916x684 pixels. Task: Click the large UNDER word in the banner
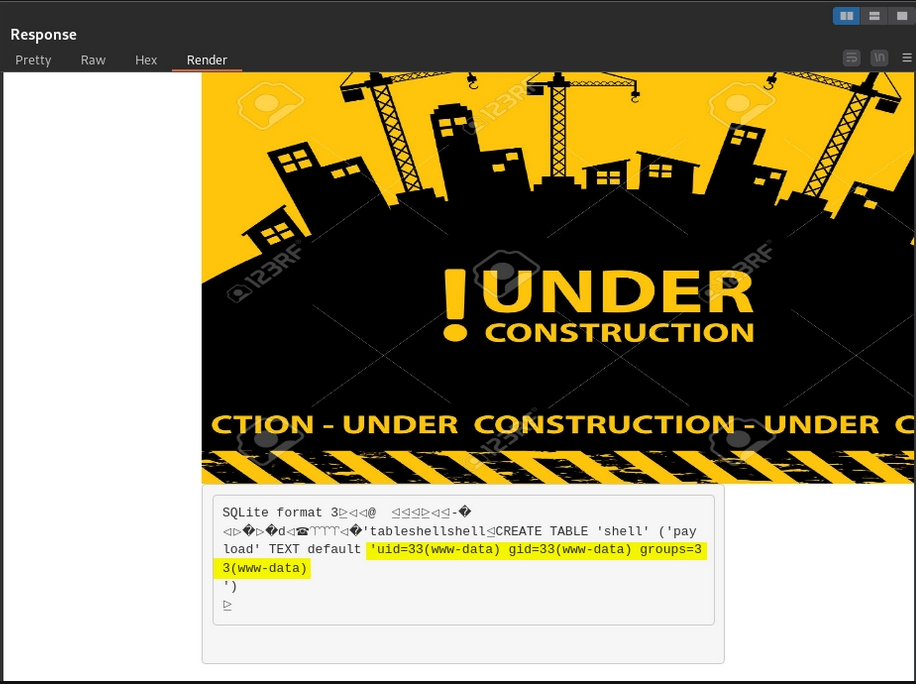[x=622, y=291]
